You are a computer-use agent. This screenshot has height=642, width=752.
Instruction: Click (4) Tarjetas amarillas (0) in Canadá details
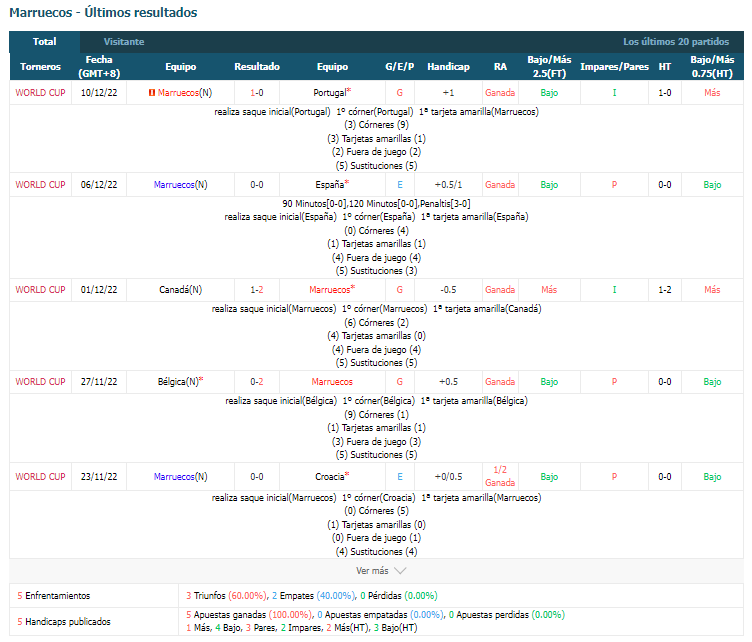[376, 336]
